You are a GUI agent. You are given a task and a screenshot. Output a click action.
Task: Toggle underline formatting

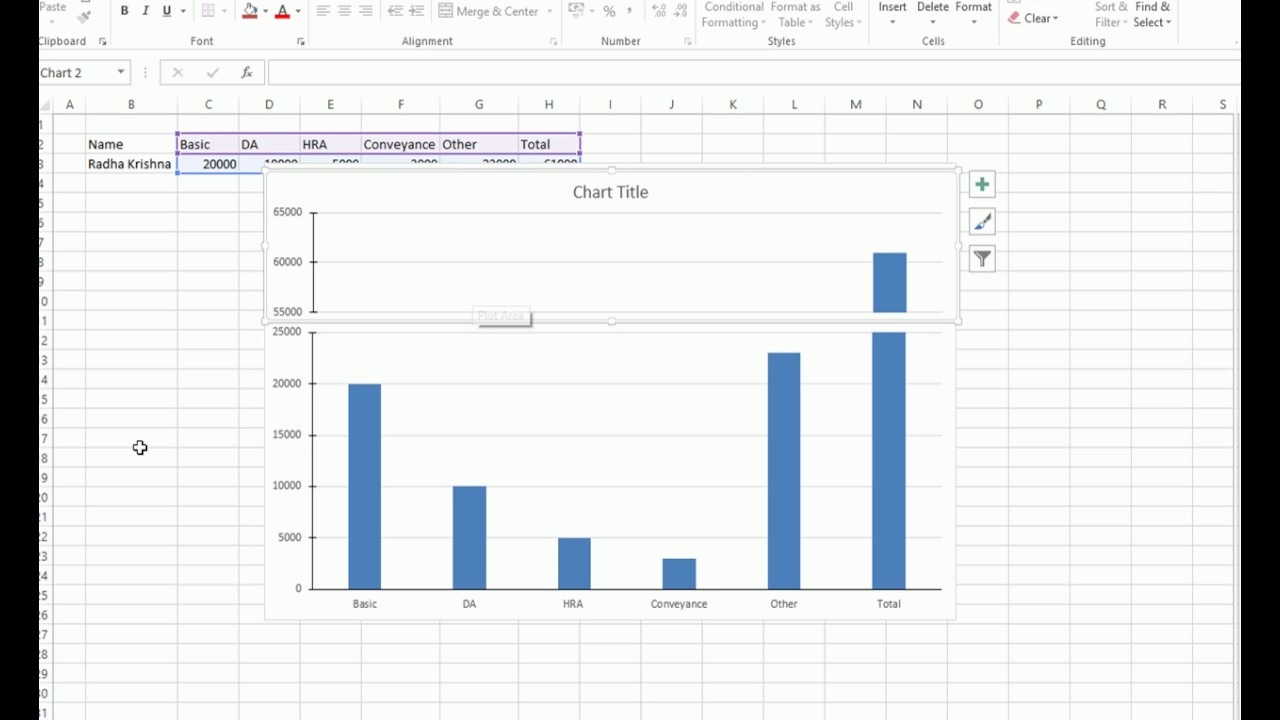[166, 11]
